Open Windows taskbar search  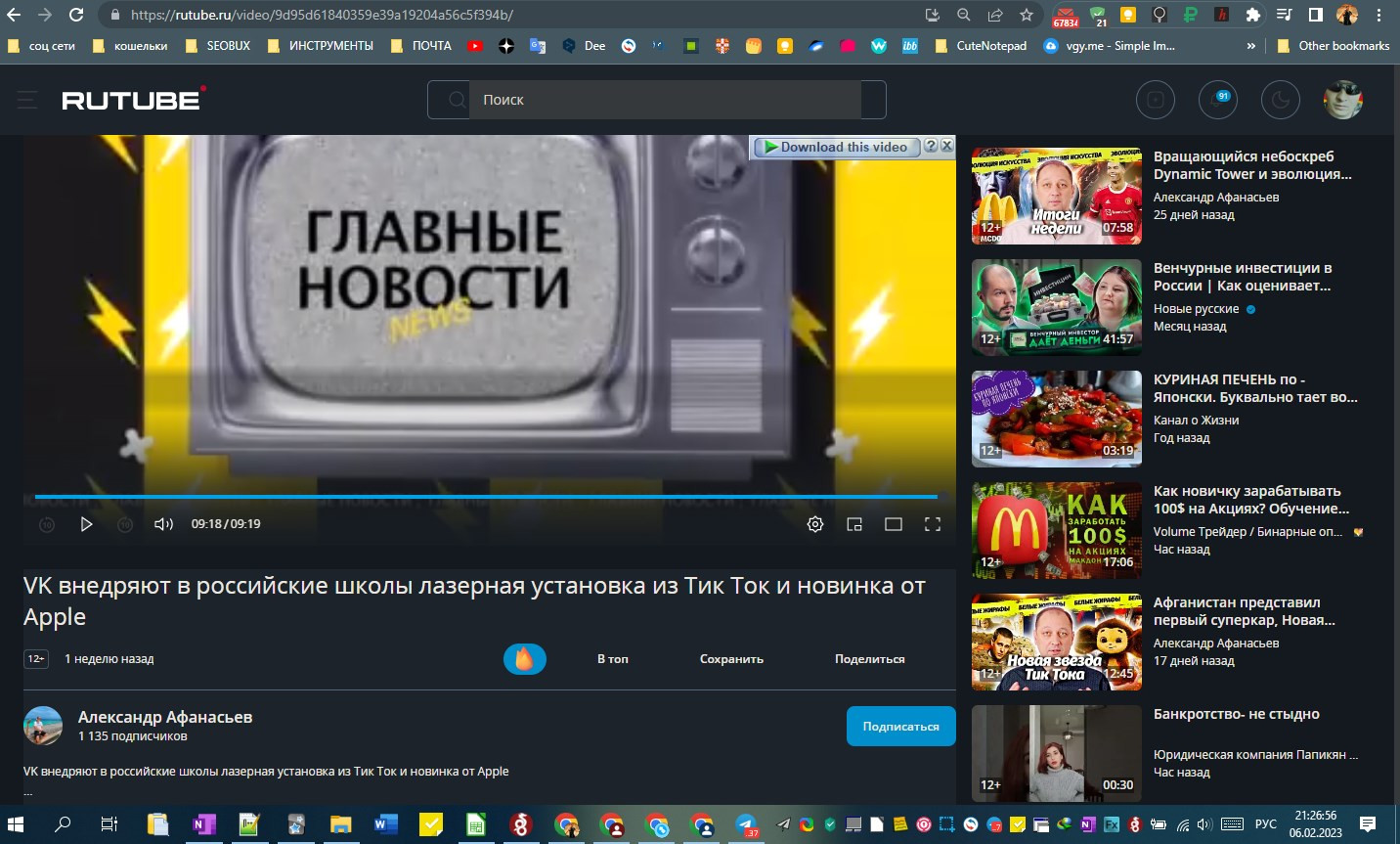tap(63, 824)
